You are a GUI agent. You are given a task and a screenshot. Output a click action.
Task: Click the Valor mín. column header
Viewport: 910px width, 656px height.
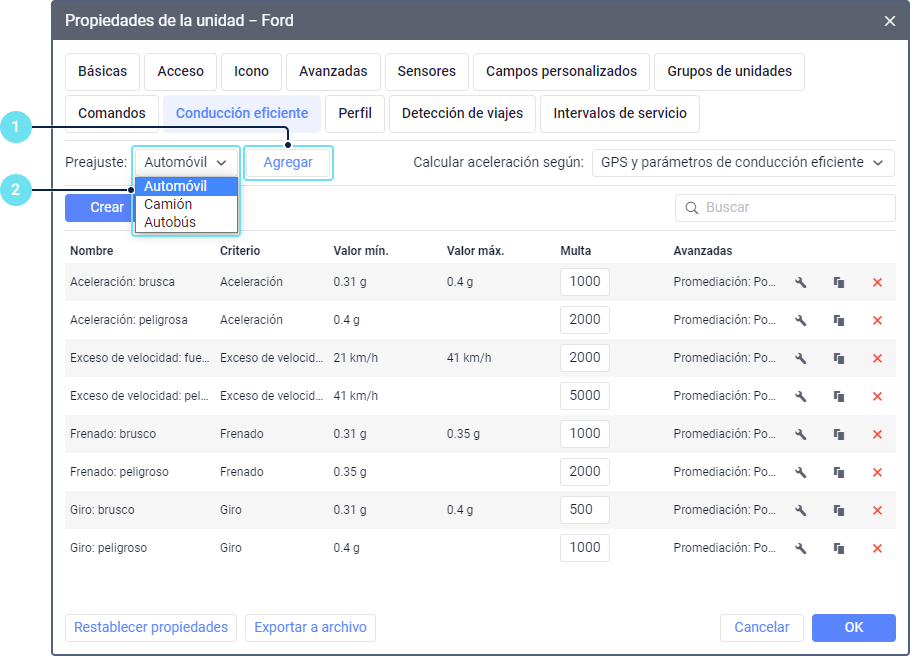click(x=360, y=251)
